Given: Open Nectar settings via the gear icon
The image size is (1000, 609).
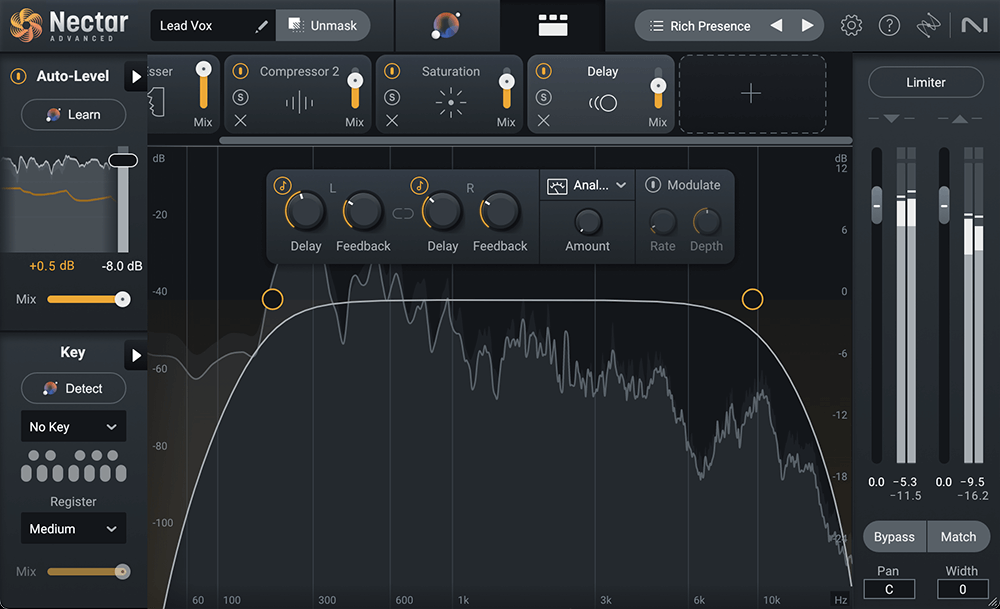Looking at the screenshot, I should click(x=851, y=25).
